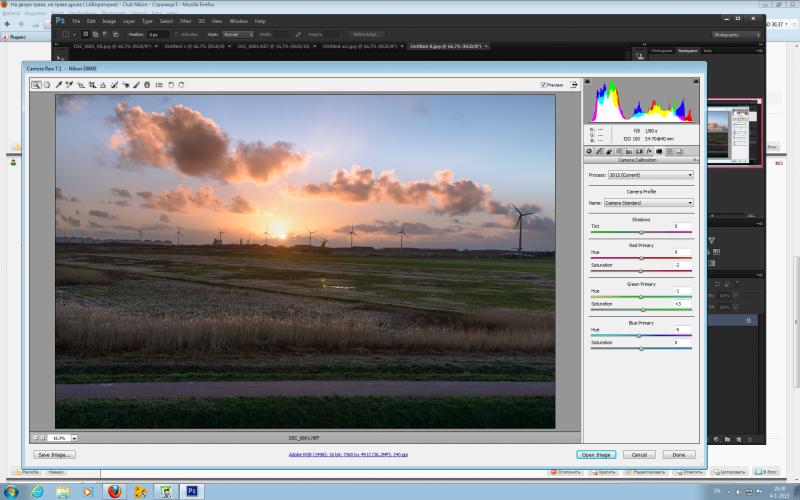
Task: Select the White Balance eyedropper tool
Action: point(59,85)
